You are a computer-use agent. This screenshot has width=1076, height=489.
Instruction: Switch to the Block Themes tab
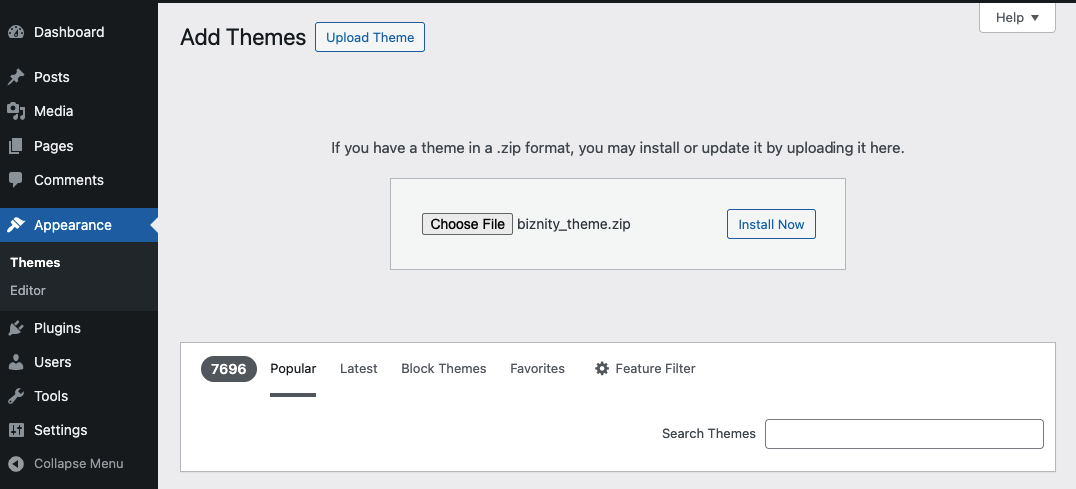point(443,369)
